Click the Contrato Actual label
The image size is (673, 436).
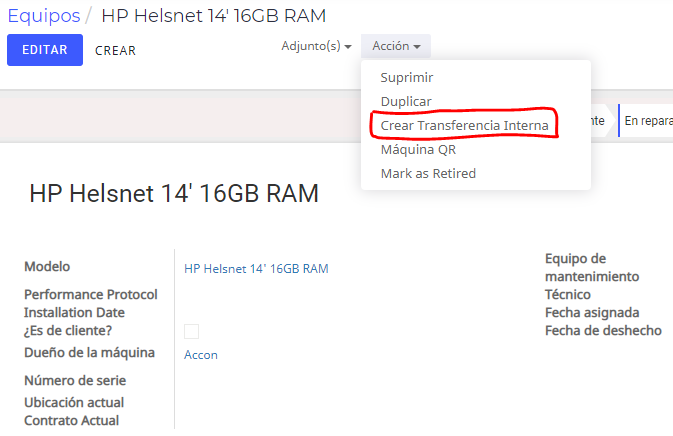(71, 421)
